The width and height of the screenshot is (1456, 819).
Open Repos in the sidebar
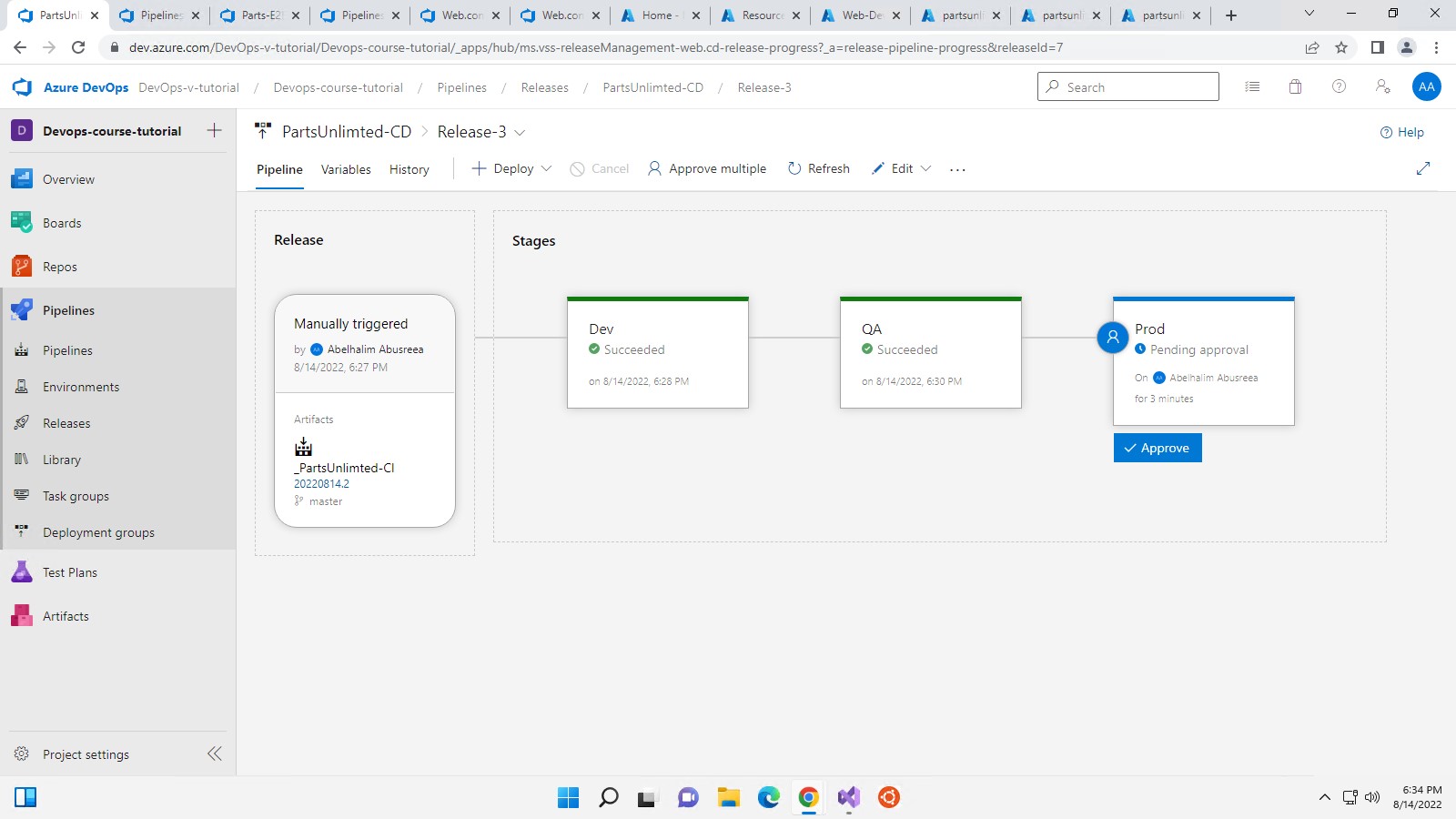coord(60,267)
